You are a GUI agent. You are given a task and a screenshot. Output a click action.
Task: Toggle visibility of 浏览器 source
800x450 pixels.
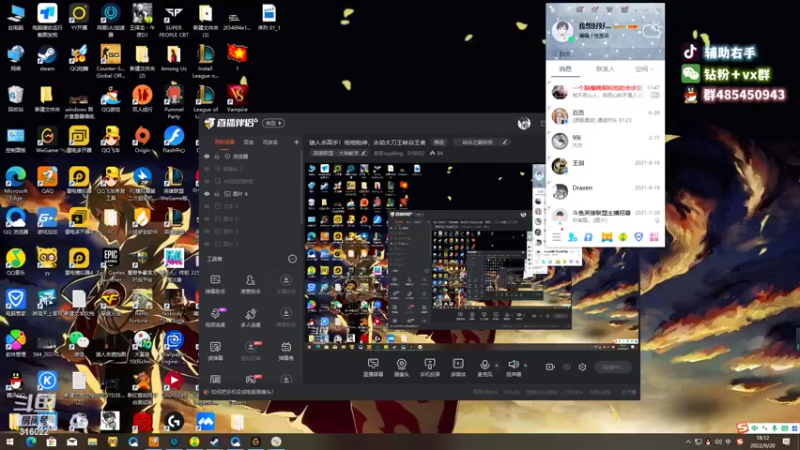tap(207, 156)
